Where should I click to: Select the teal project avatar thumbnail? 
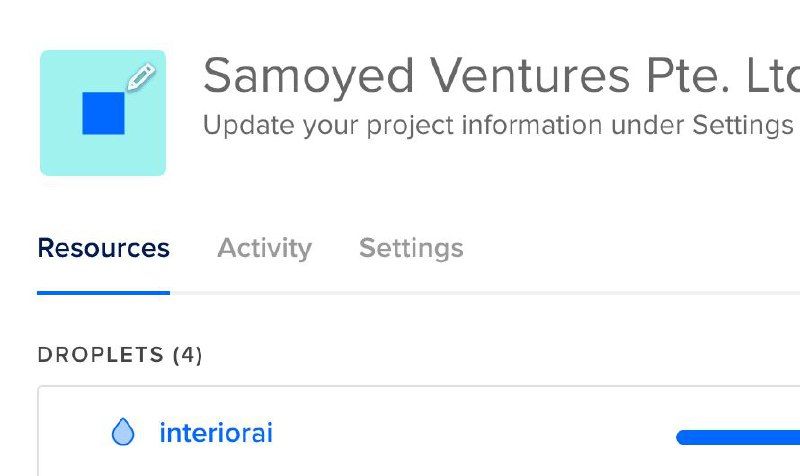coord(70,150)
